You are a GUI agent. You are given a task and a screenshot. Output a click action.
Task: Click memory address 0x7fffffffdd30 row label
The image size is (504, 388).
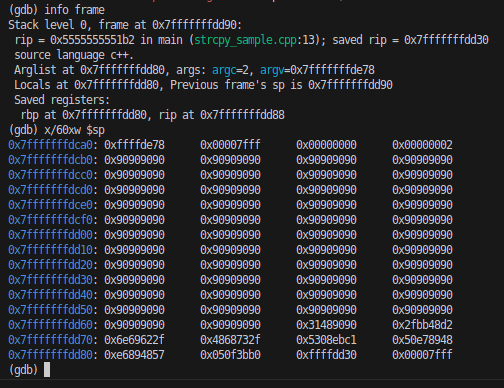click(50, 280)
